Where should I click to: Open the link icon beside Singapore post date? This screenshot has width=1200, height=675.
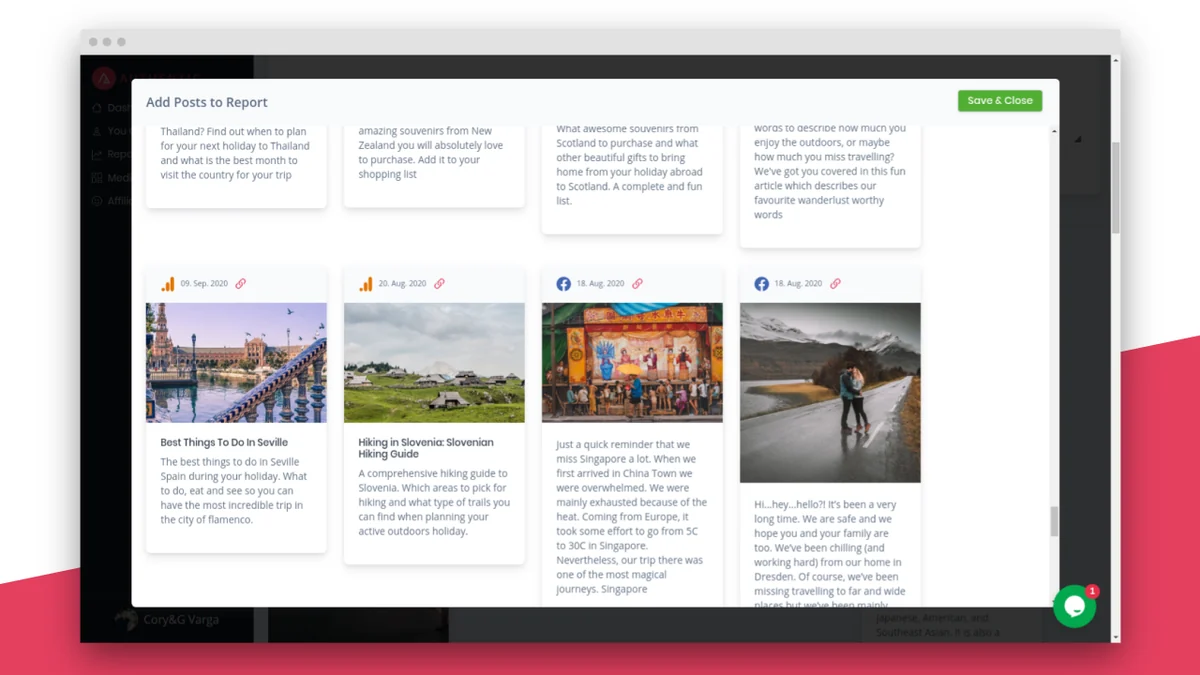point(637,284)
